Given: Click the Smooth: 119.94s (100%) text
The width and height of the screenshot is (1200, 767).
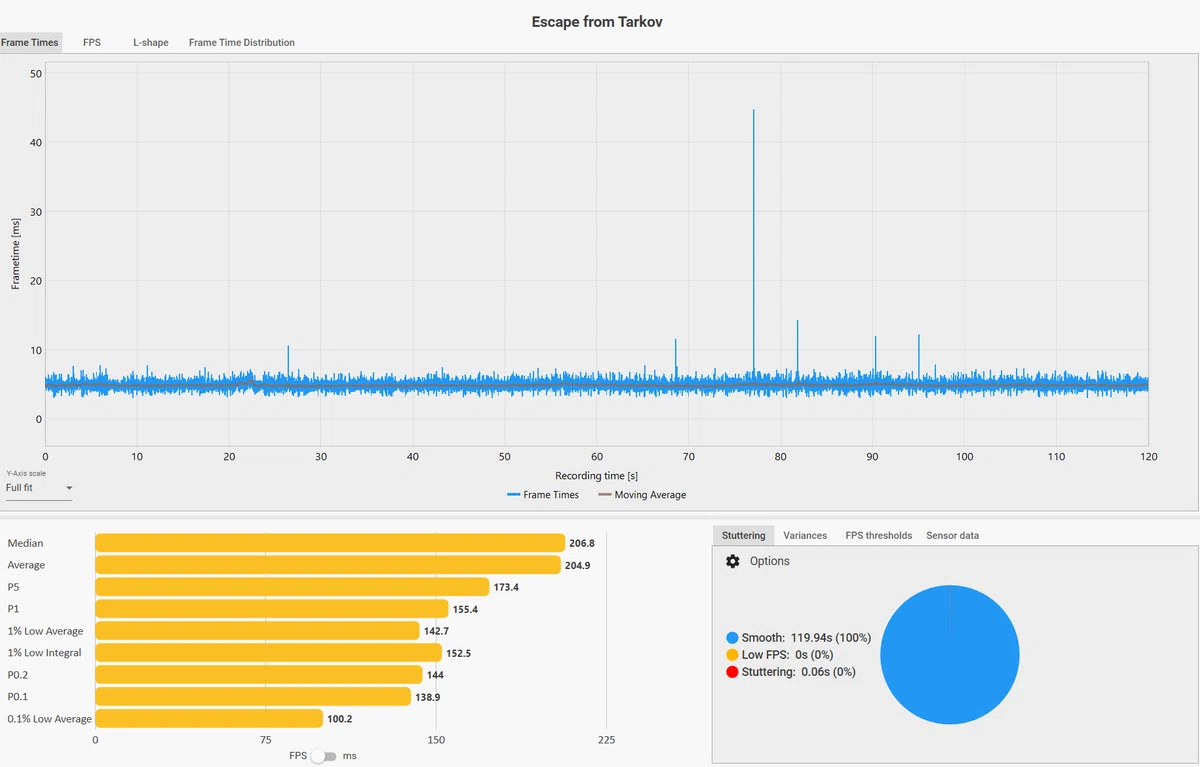Looking at the screenshot, I should (806, 638).
